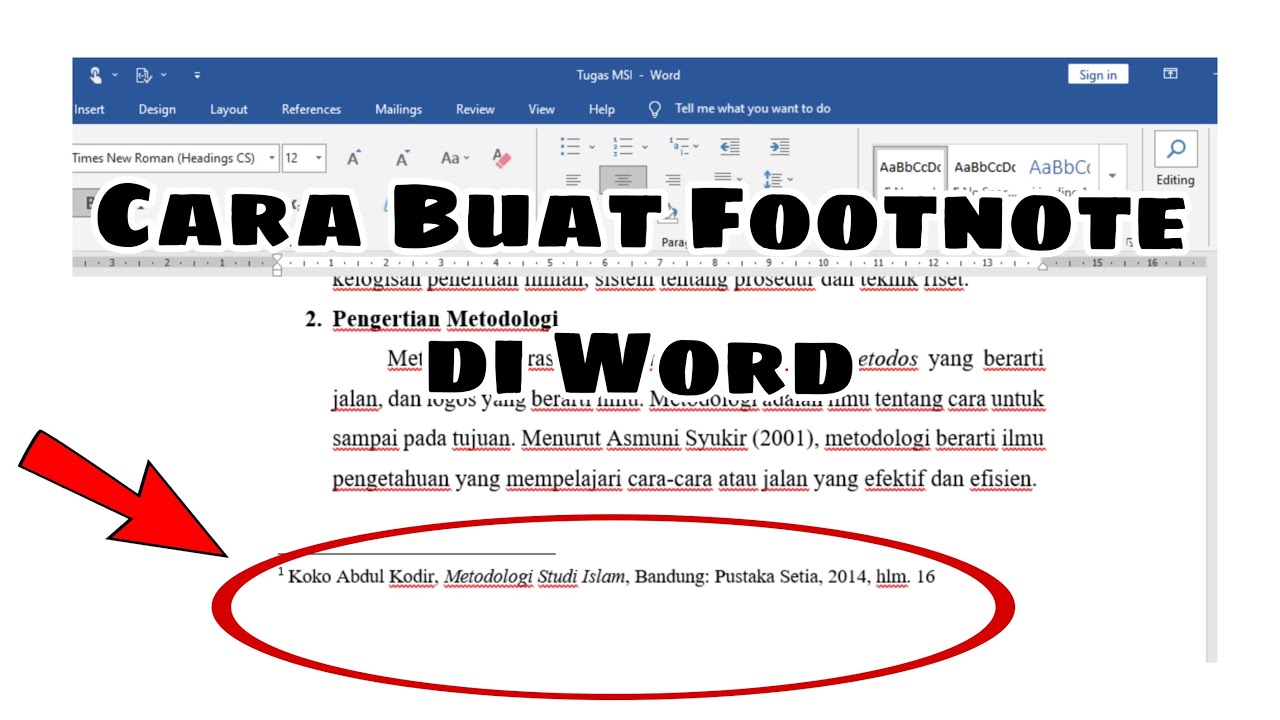Click "cara-cara" in the last paragraph line
This screenshot has width=1280, height=720.
670,479
